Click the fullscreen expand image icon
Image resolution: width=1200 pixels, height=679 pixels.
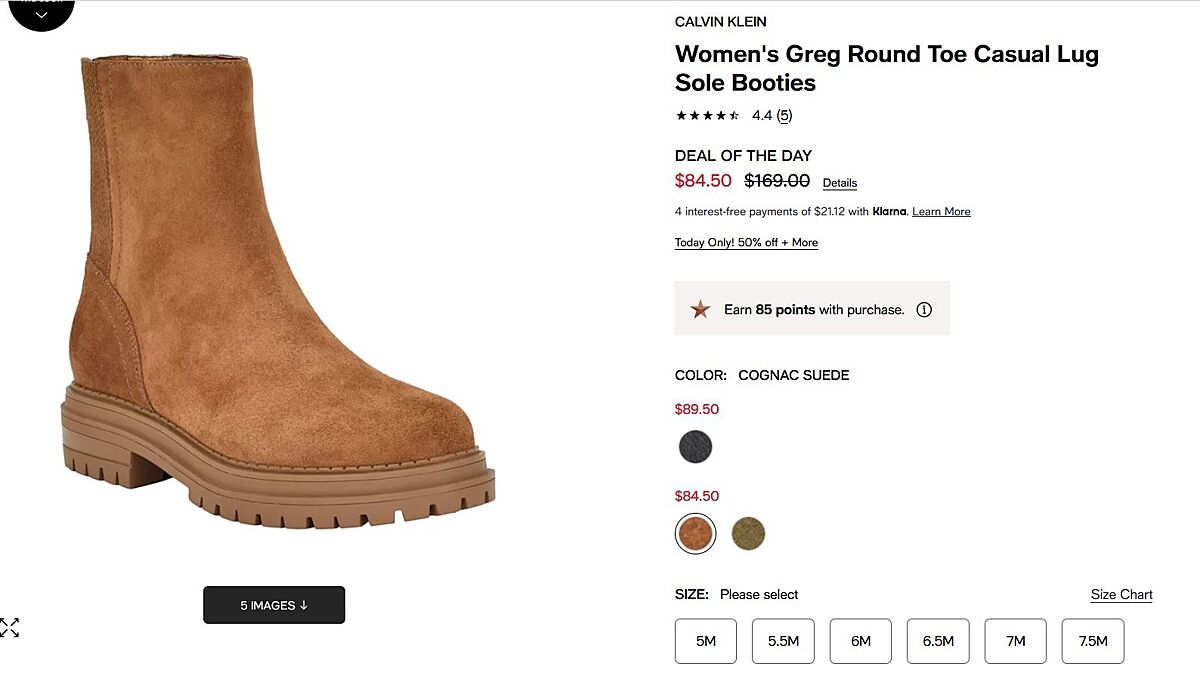(10, 628)
